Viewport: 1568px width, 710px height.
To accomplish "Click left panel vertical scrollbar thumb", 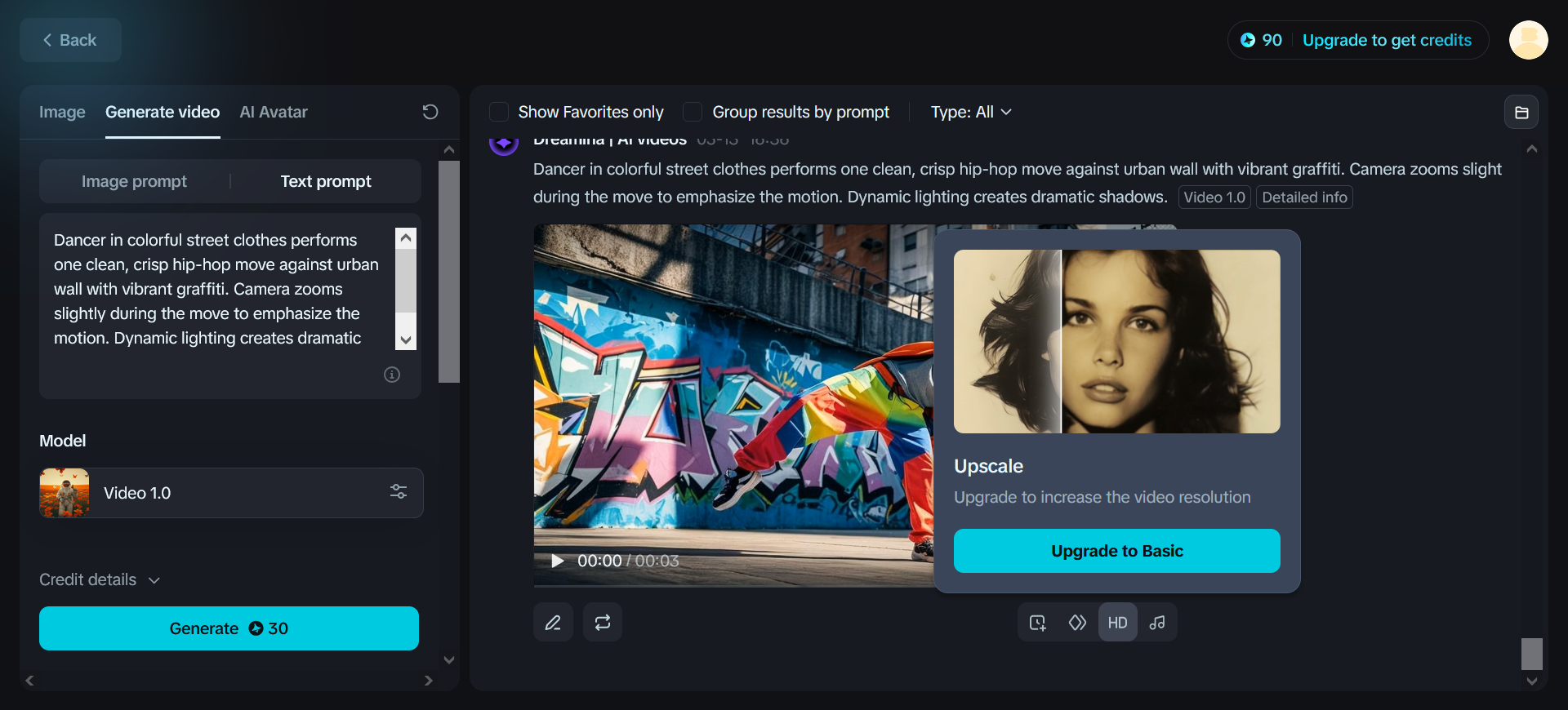I will [x=449, y=272].
